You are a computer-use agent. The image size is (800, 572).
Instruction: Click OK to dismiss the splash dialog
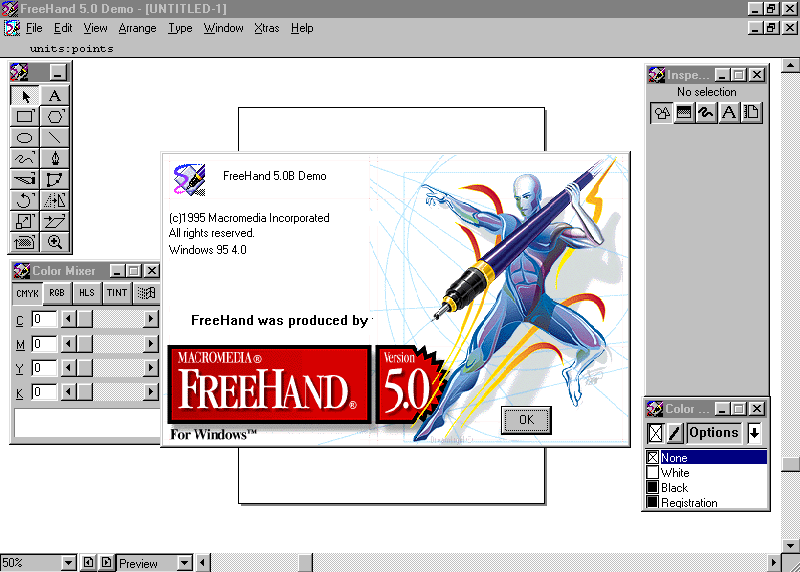click(526, 420)
